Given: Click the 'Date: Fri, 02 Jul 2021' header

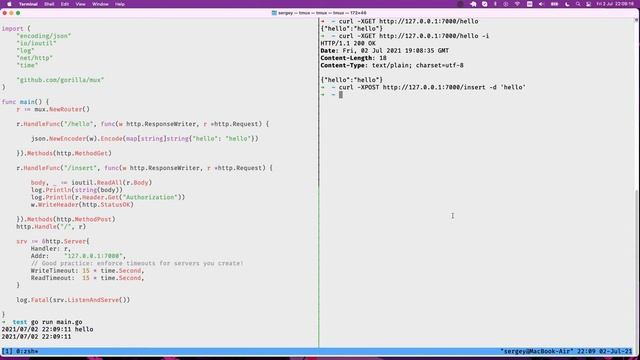Looking at the screenshot, I should click(384, 51).
